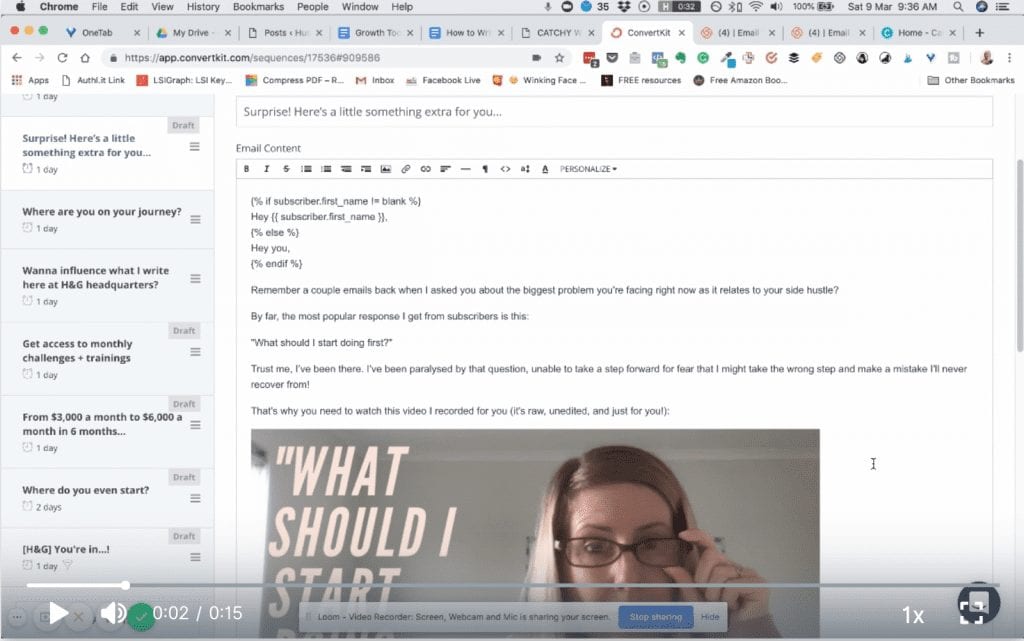Switch to the My Drive browser tab
This screenshot has width=1024, height=641.
(x=191, y=33)
